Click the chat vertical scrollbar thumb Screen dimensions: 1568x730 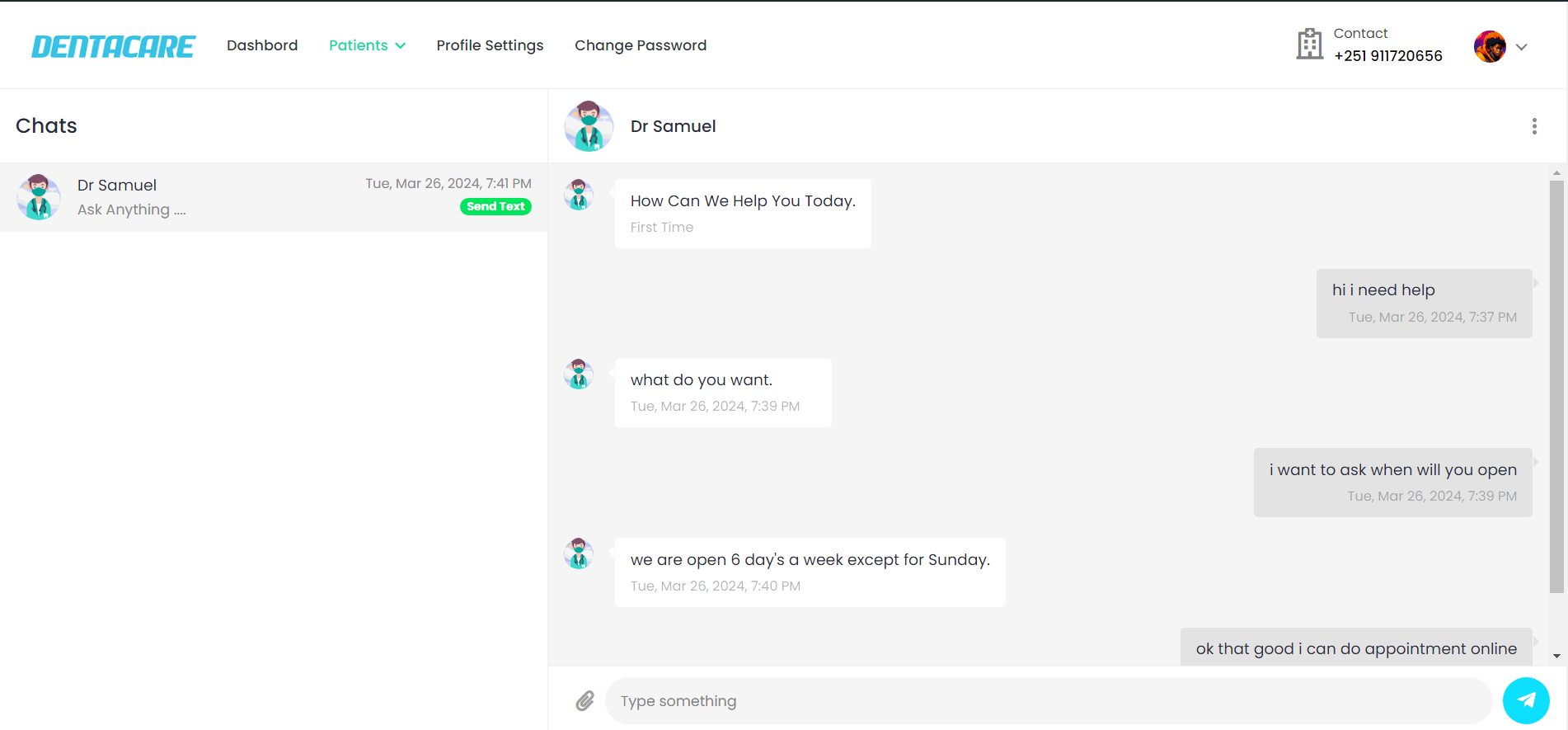(x=1556, y=386)
